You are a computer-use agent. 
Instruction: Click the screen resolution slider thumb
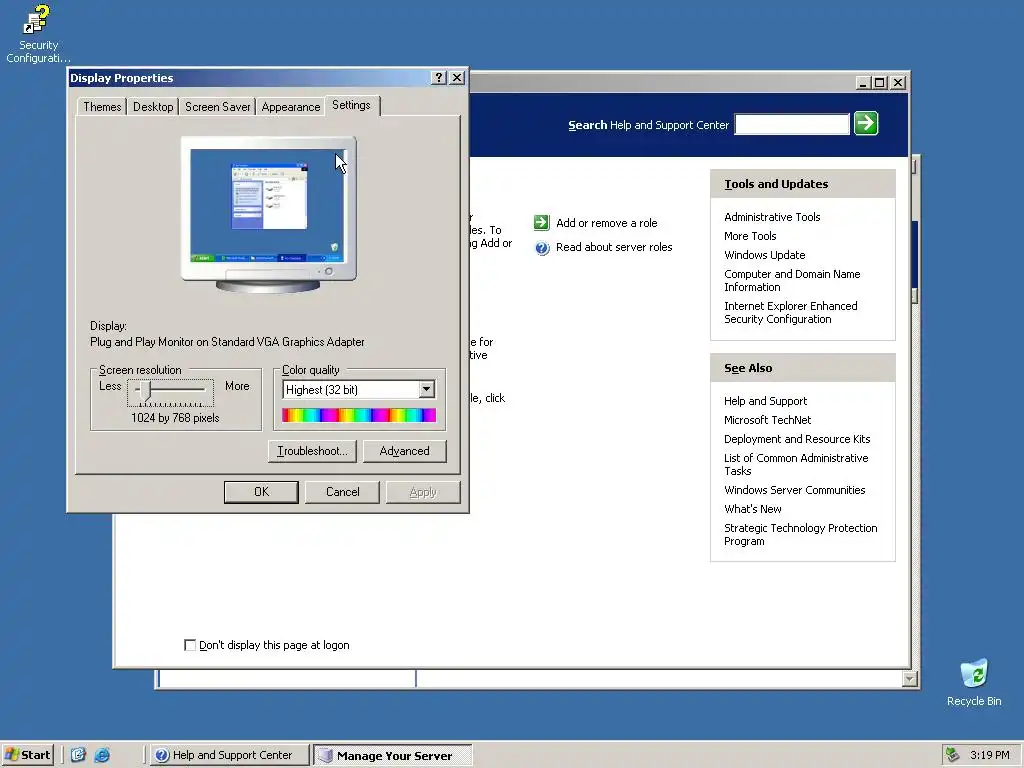tap(146, 391)
